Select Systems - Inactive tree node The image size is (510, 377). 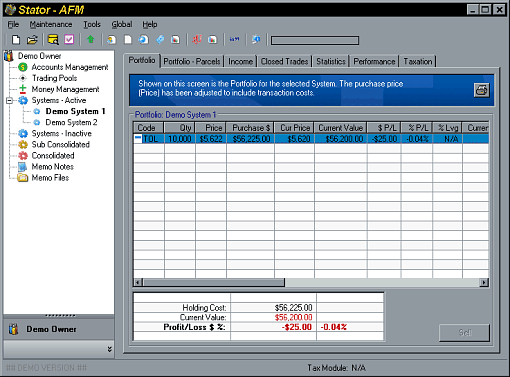click(62, 133)
